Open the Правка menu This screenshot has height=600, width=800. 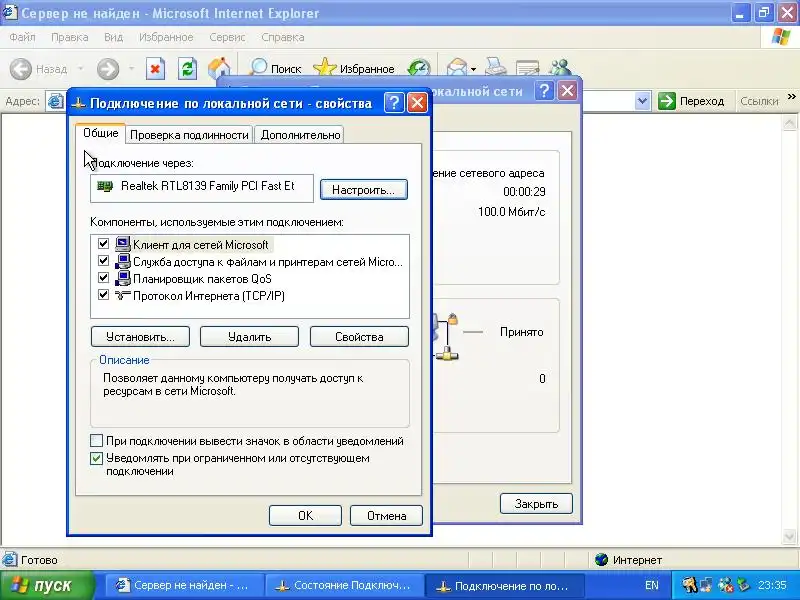point(69,37)
